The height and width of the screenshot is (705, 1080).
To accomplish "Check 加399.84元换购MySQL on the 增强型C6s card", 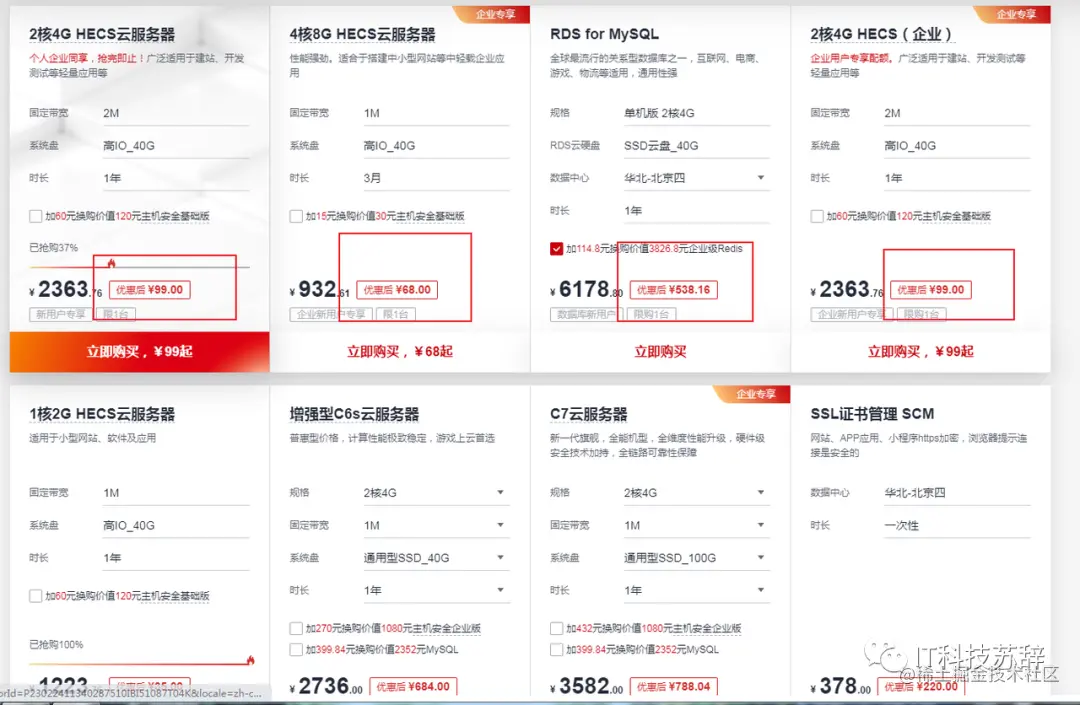I will tap(296, 650).
